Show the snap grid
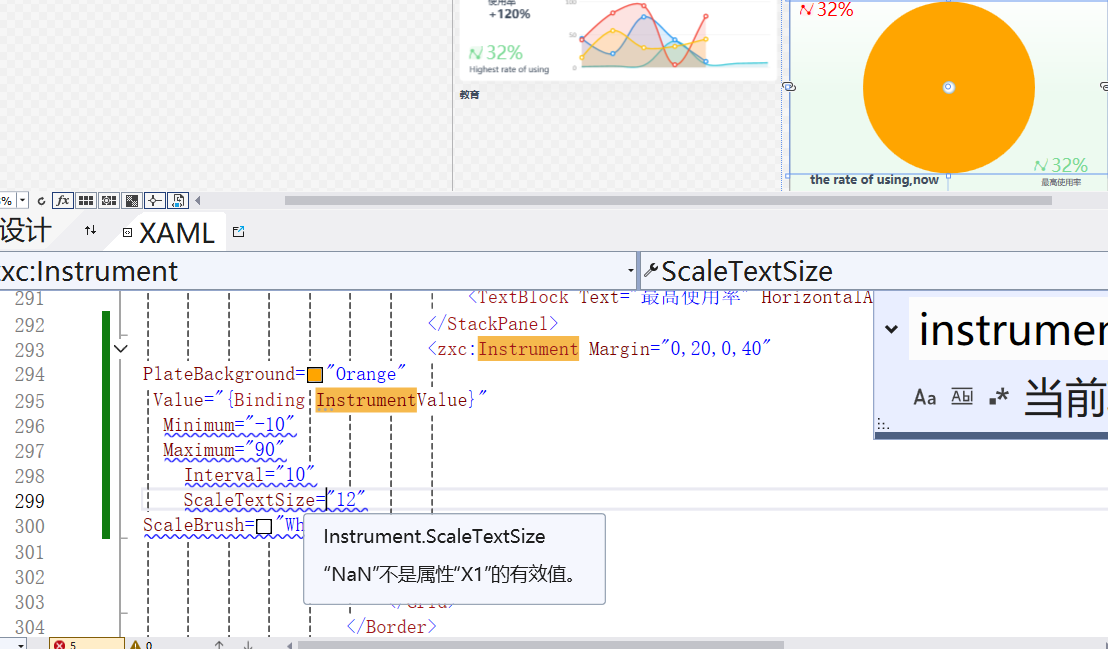The width and height of the screenshot is (1108, 649). coord(86,201)
